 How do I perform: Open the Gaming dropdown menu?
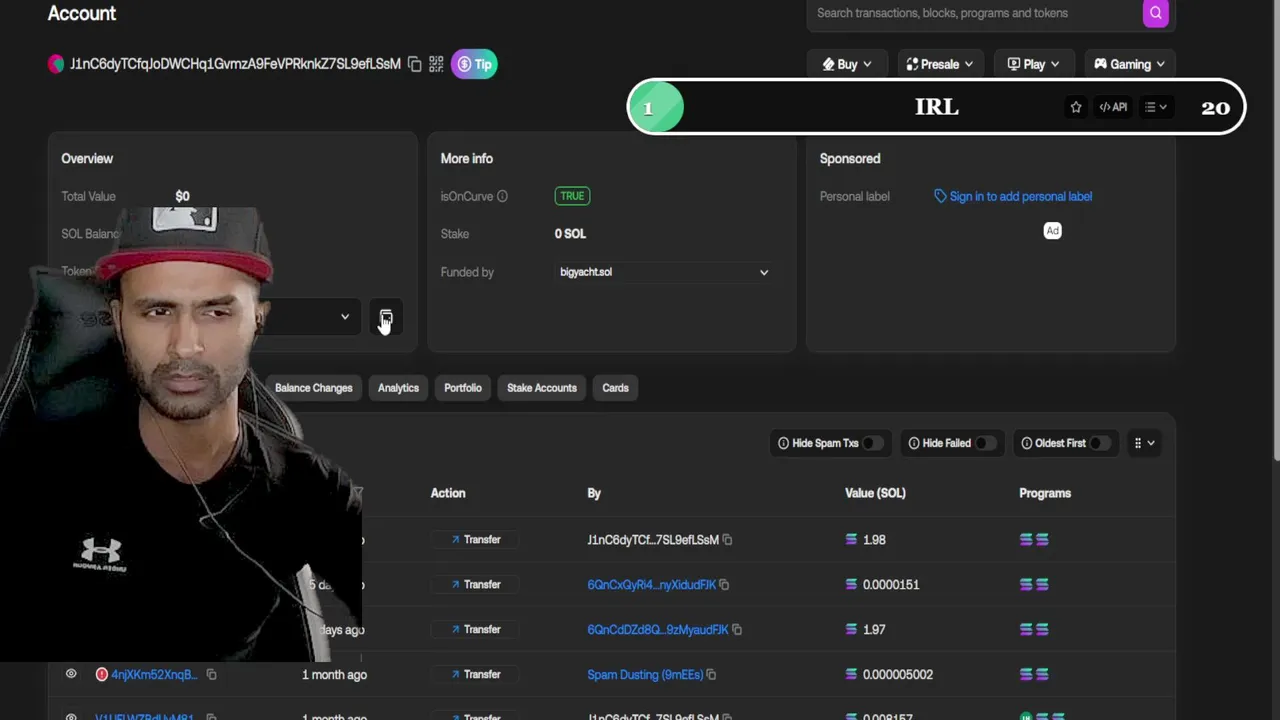1130,64
